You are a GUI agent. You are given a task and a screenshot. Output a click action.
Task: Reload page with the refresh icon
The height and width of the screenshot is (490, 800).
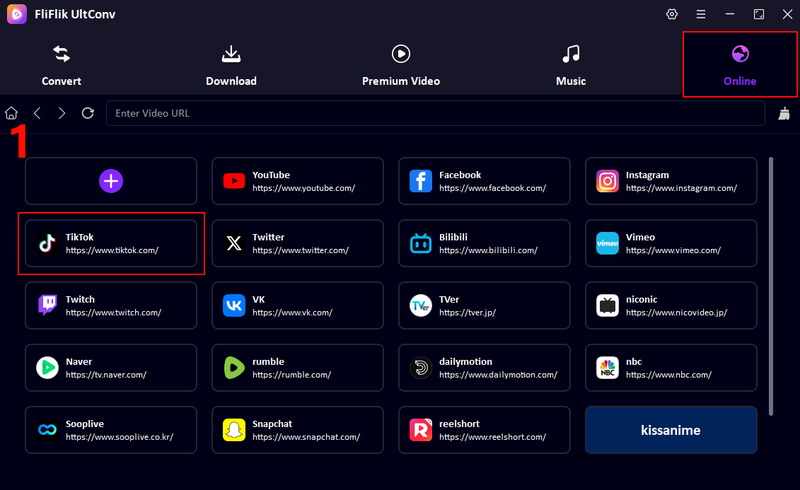(x=88, y=113)
